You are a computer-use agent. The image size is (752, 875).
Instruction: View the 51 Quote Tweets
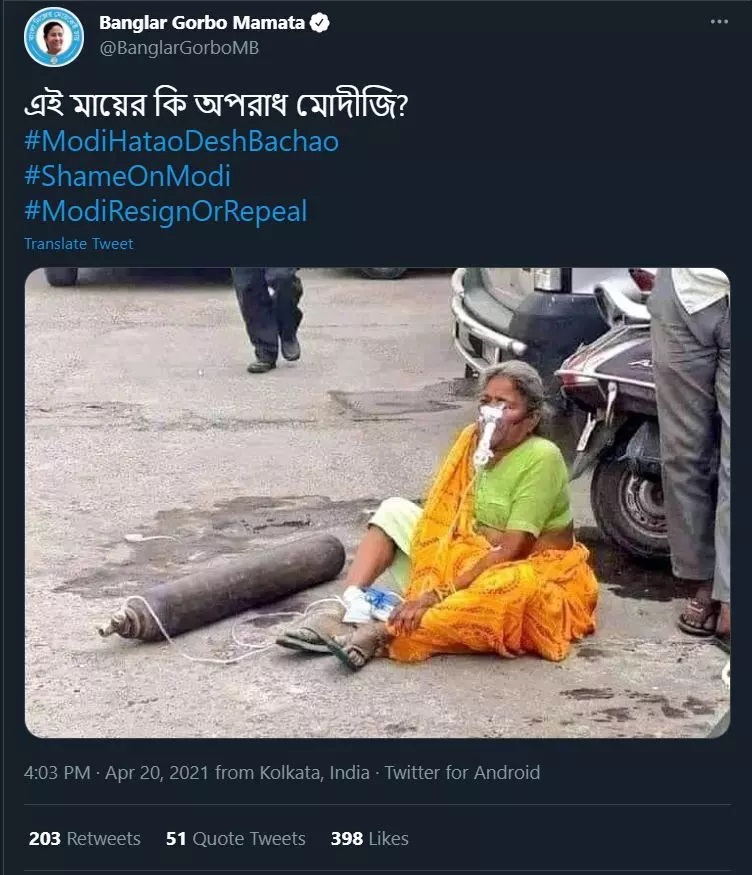coord(236,839)
